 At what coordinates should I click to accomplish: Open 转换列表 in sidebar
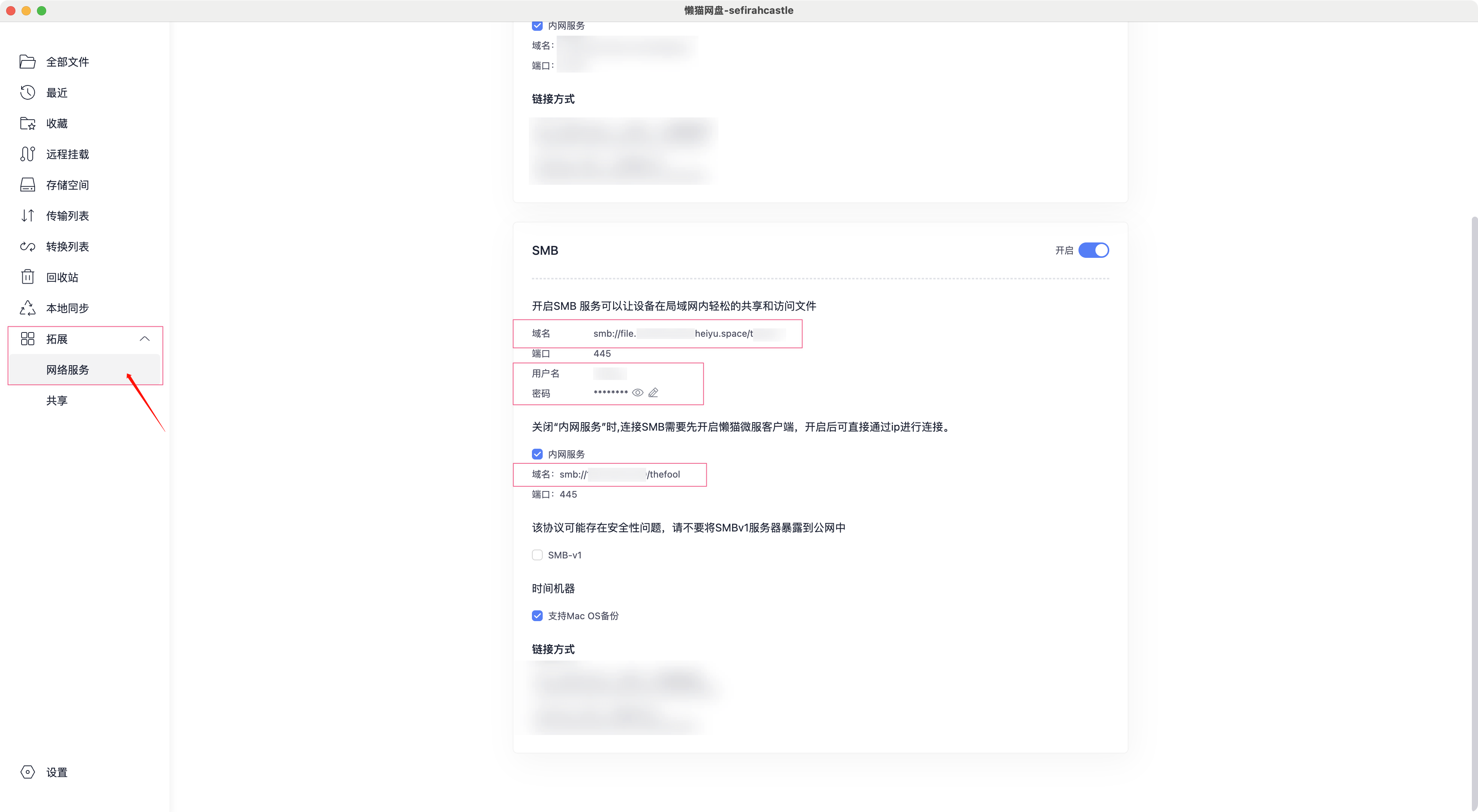[x=68, y=247]
